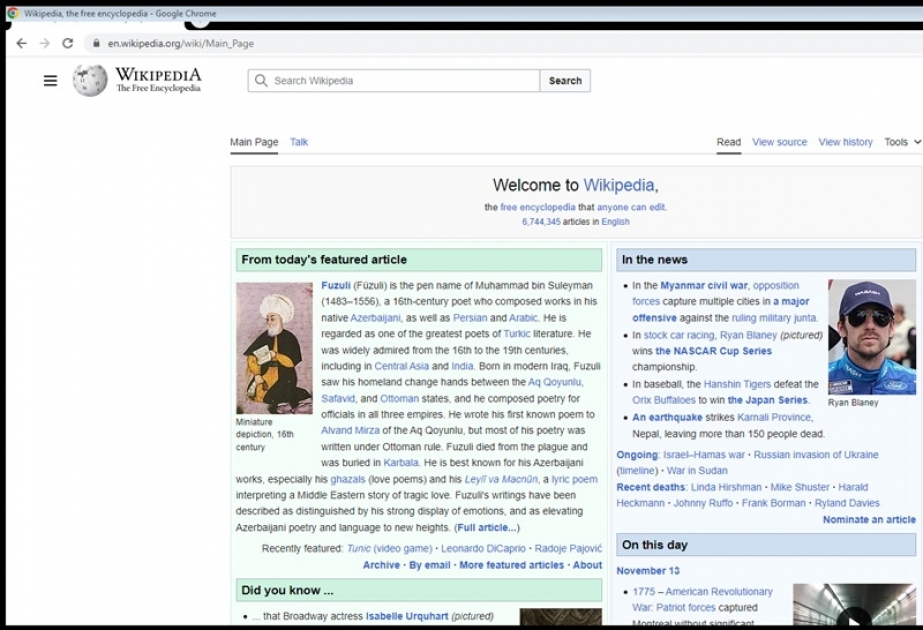Click Nominate an article link
This screenshot has width=923, height=630.
[x=869, y=520]
